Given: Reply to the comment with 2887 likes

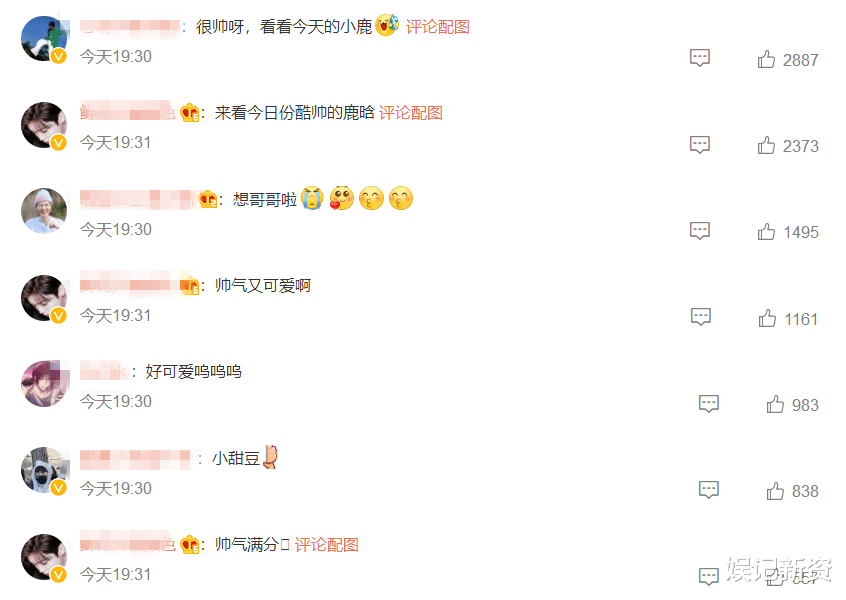Looking at the screenshot, I should [700, 58].
